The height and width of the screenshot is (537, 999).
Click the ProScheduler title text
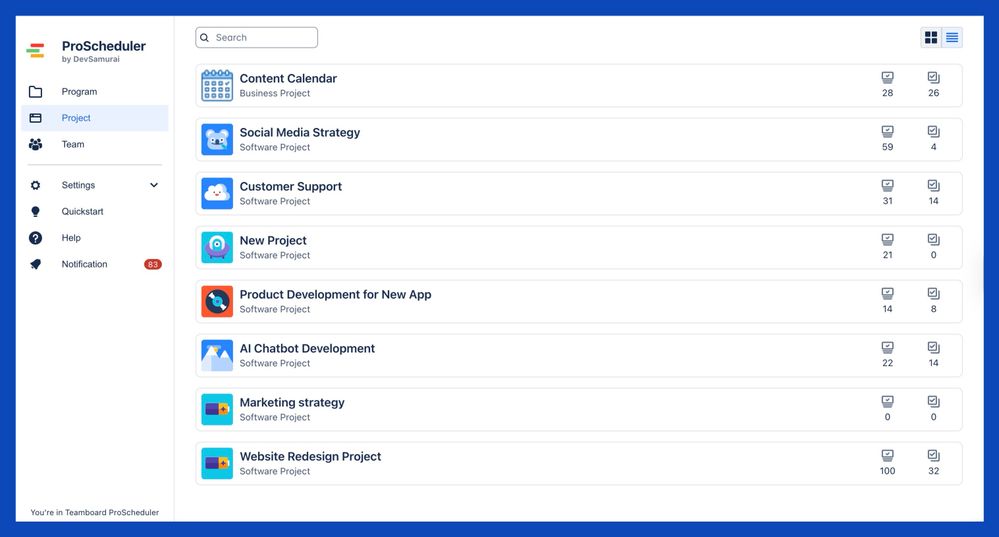(104, 46)
